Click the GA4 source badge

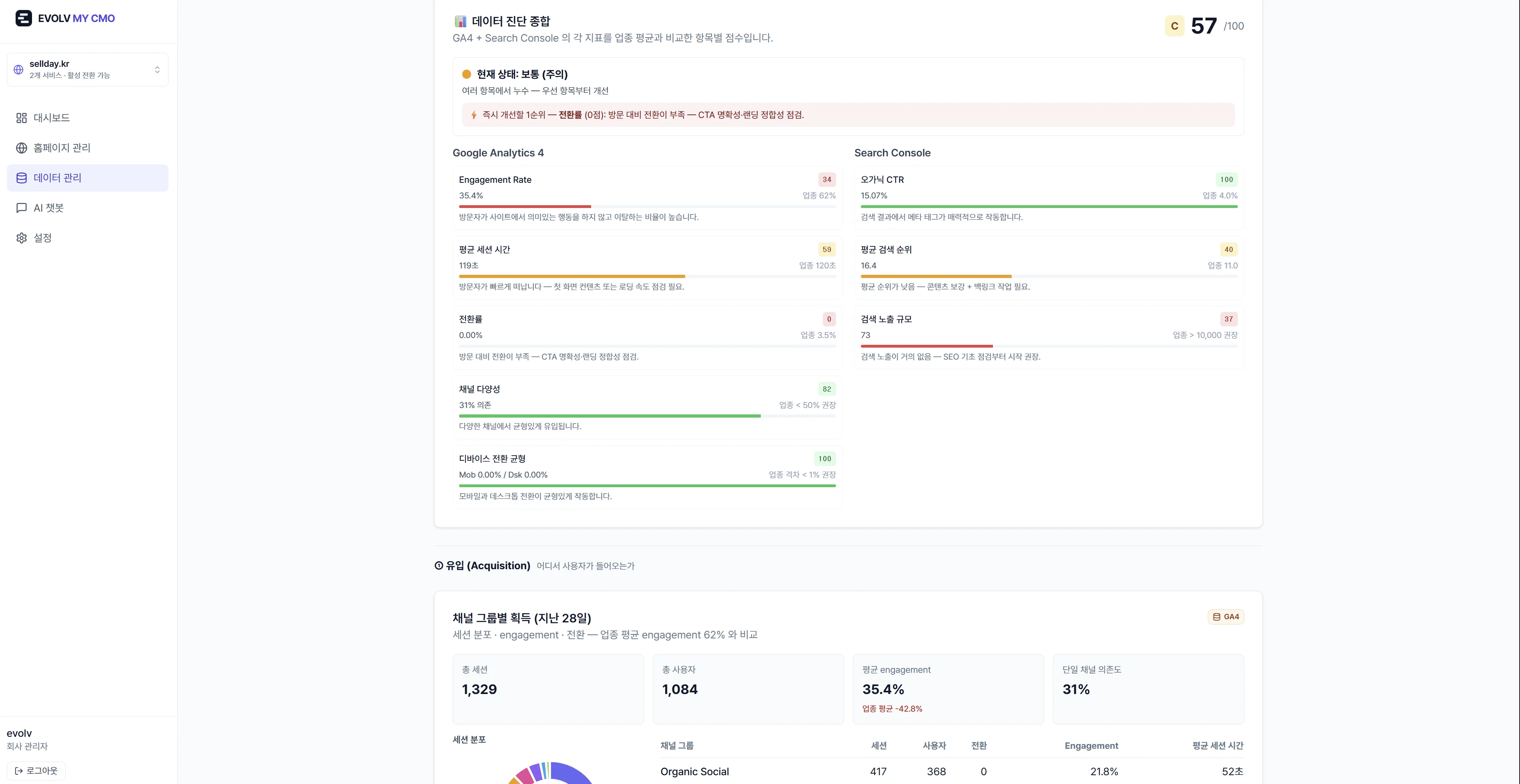1225,617
